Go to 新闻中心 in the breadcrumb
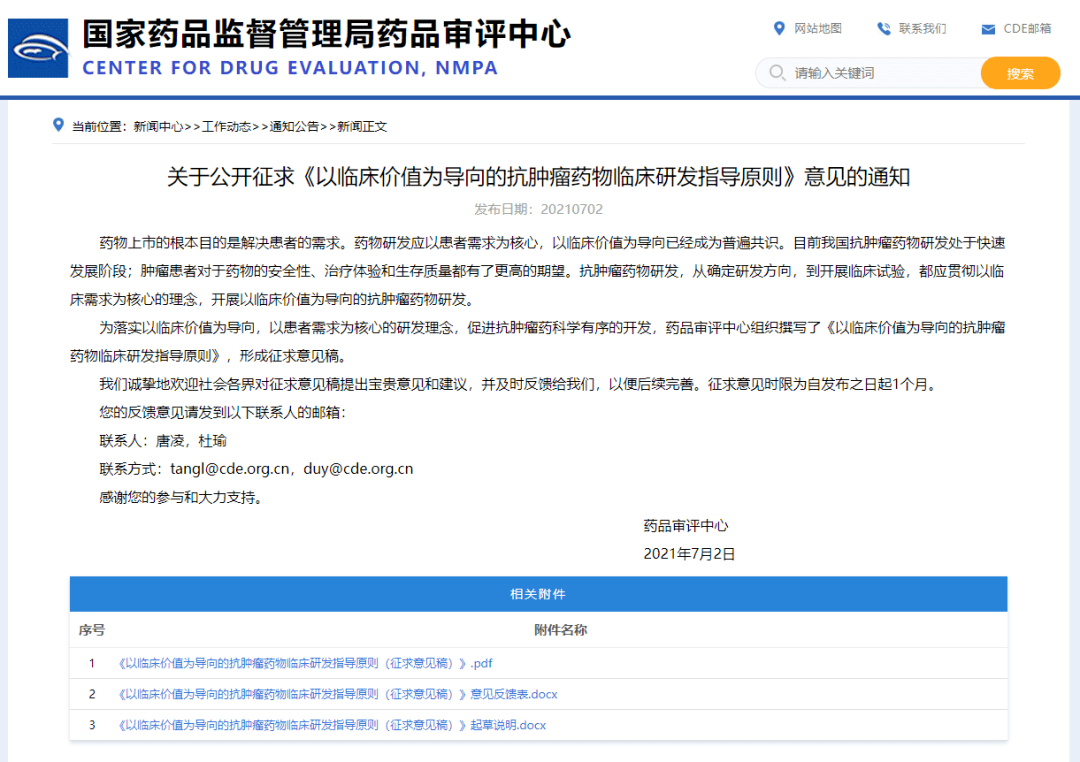 [158, 127]
